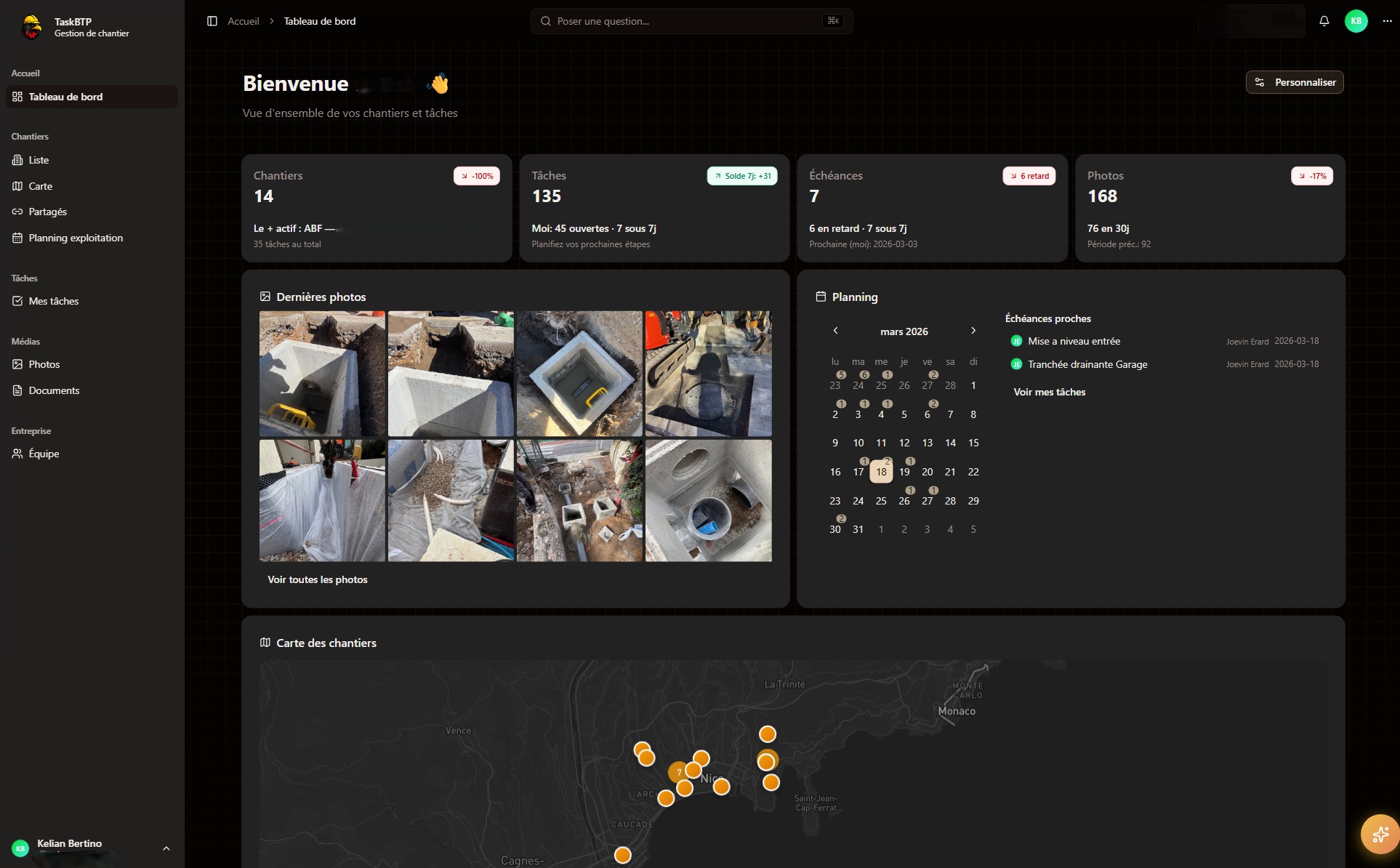Open Voir toutes les photos link
This screenshot has width=1400, height=868.
(x=317, y=579)
